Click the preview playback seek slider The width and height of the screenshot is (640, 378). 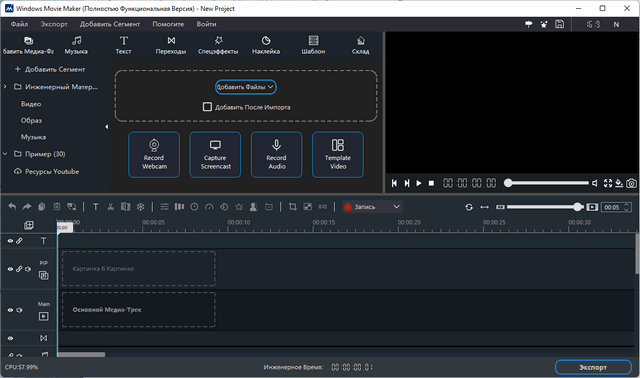(547, 183)
